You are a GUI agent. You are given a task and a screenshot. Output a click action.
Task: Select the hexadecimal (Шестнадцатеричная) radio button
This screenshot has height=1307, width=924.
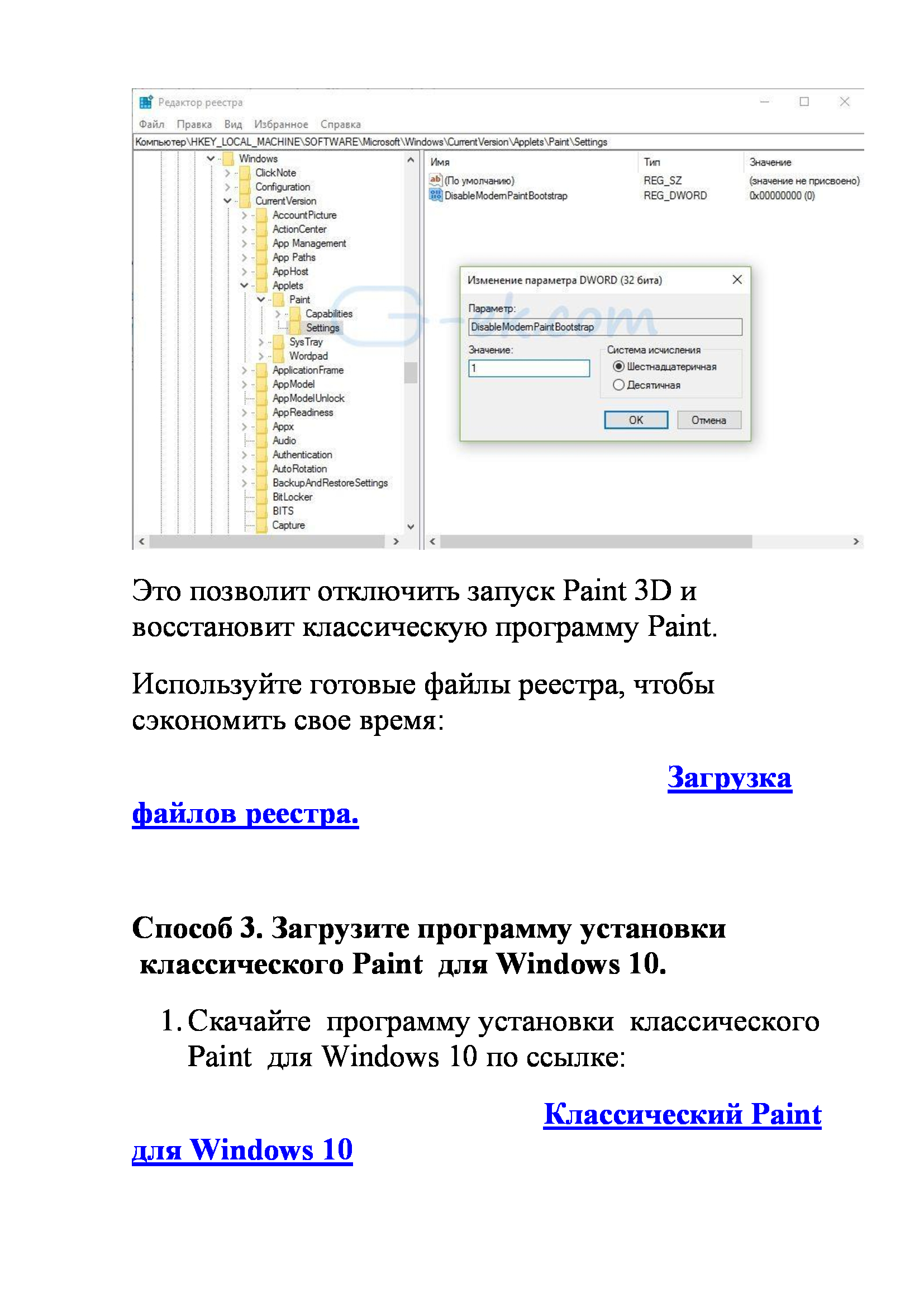pyautogui.click(x=618, y=367)
